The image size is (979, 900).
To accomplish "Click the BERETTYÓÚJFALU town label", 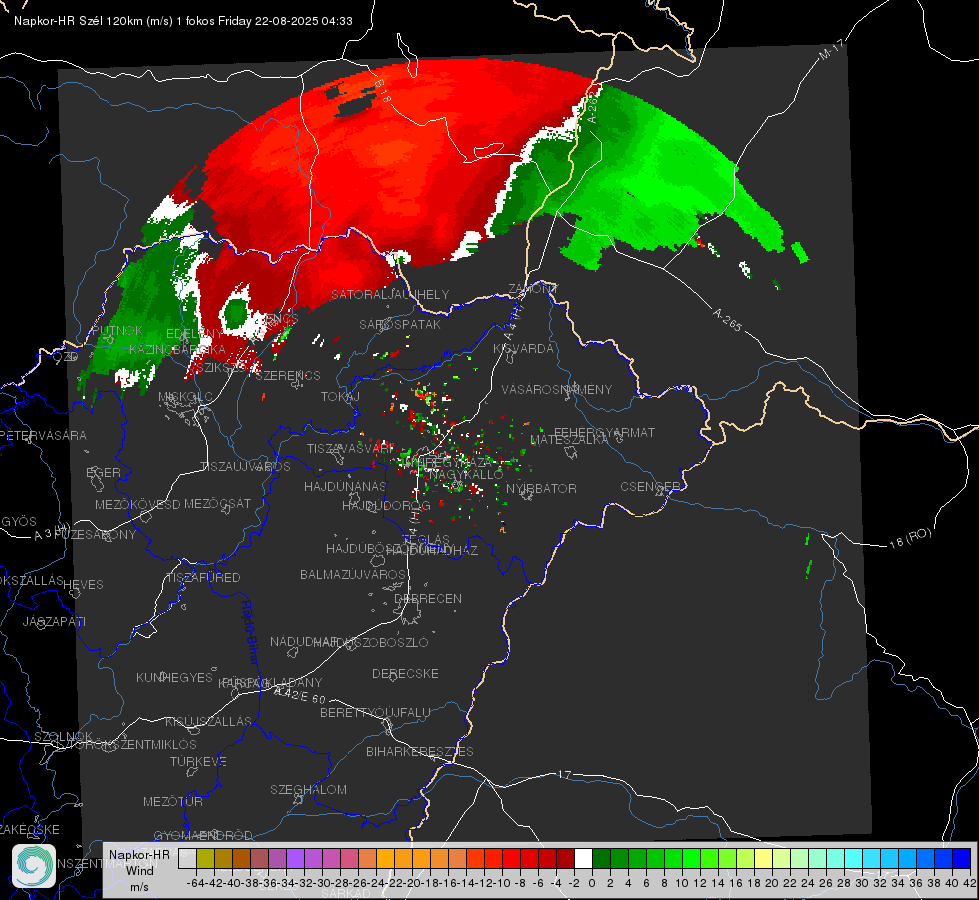I will [x=375, y=713].
